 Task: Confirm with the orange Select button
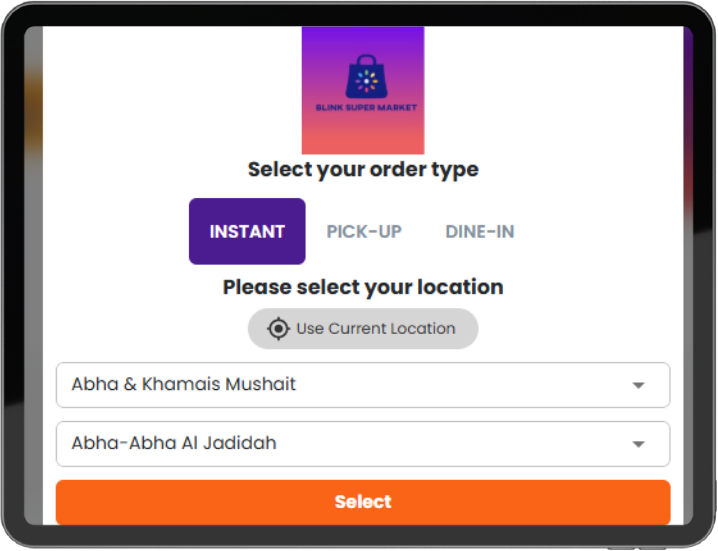click(363, 502)
